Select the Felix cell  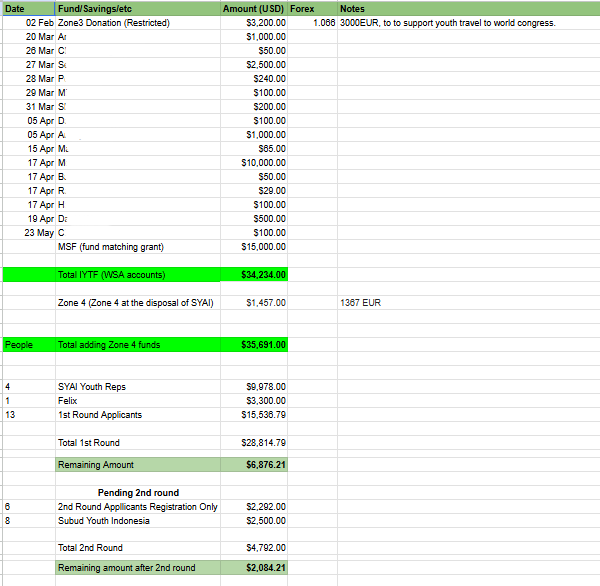138,401
